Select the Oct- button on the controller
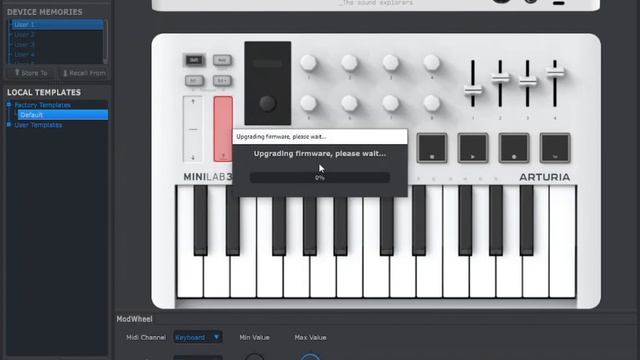The width and height of the screenshot is (640, 360). click(194, 80)
